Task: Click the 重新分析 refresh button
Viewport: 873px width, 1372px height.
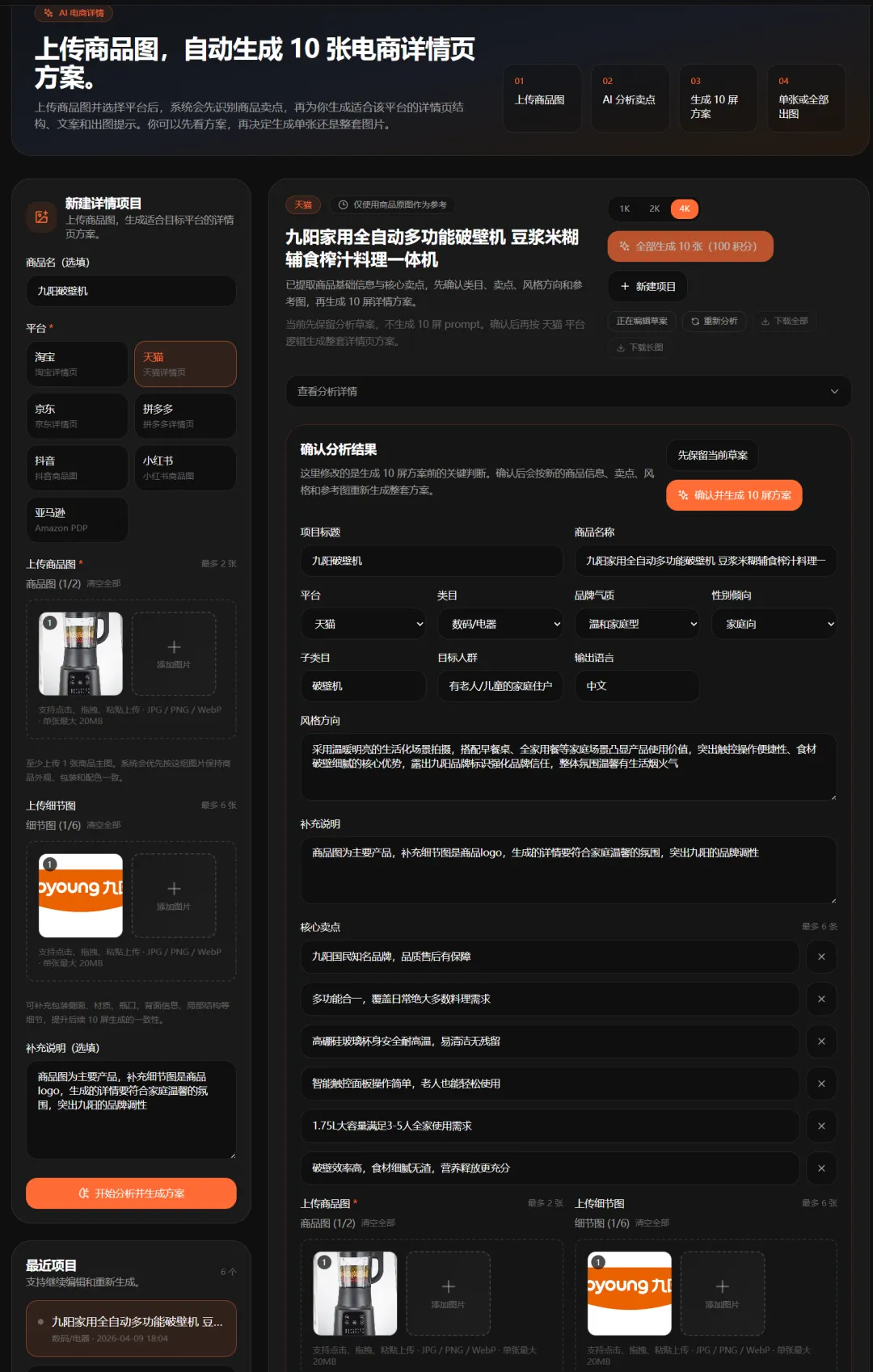Action: point(715,321)
